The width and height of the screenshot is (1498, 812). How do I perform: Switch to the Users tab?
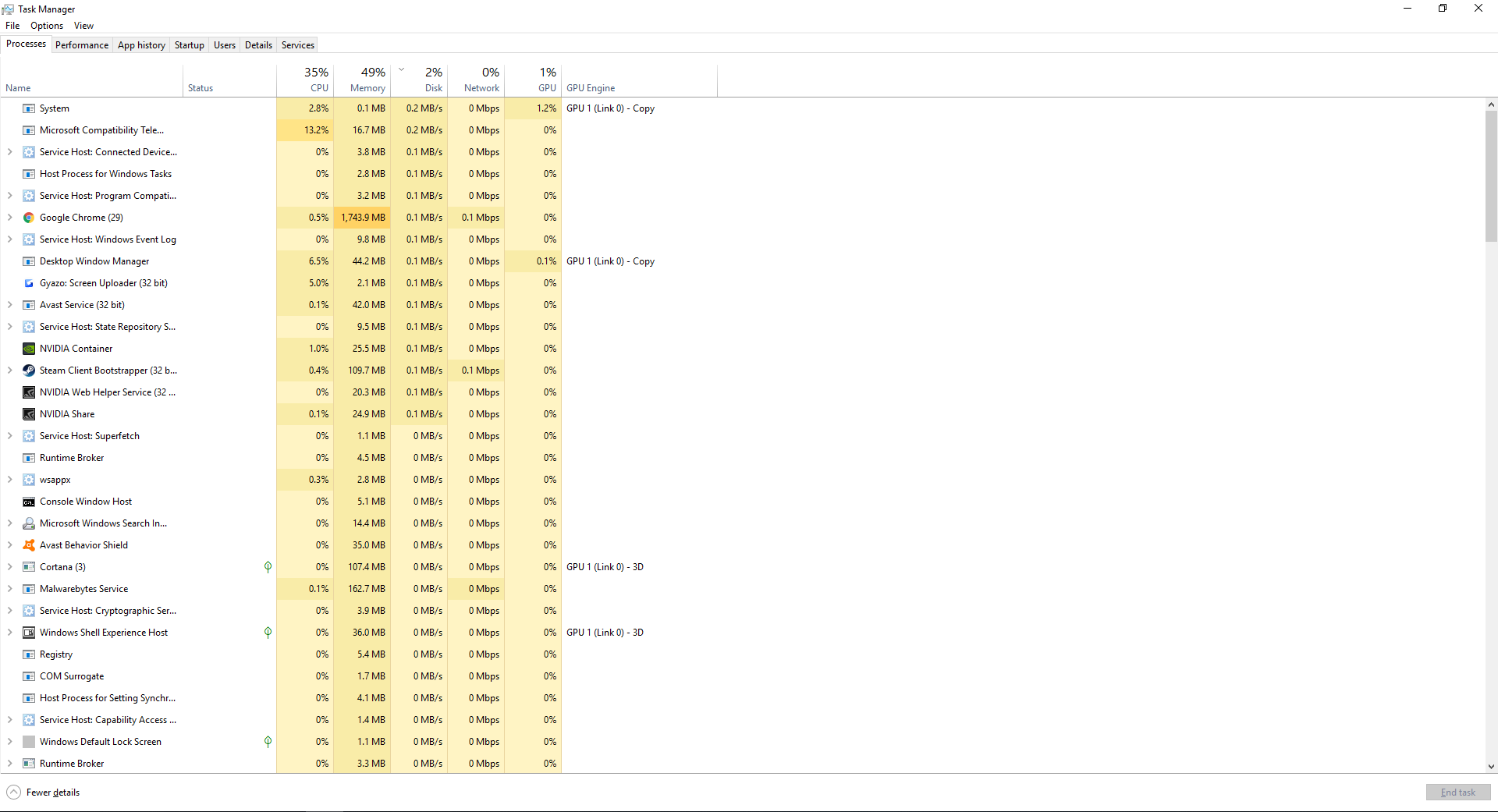(x=225, y=45)
